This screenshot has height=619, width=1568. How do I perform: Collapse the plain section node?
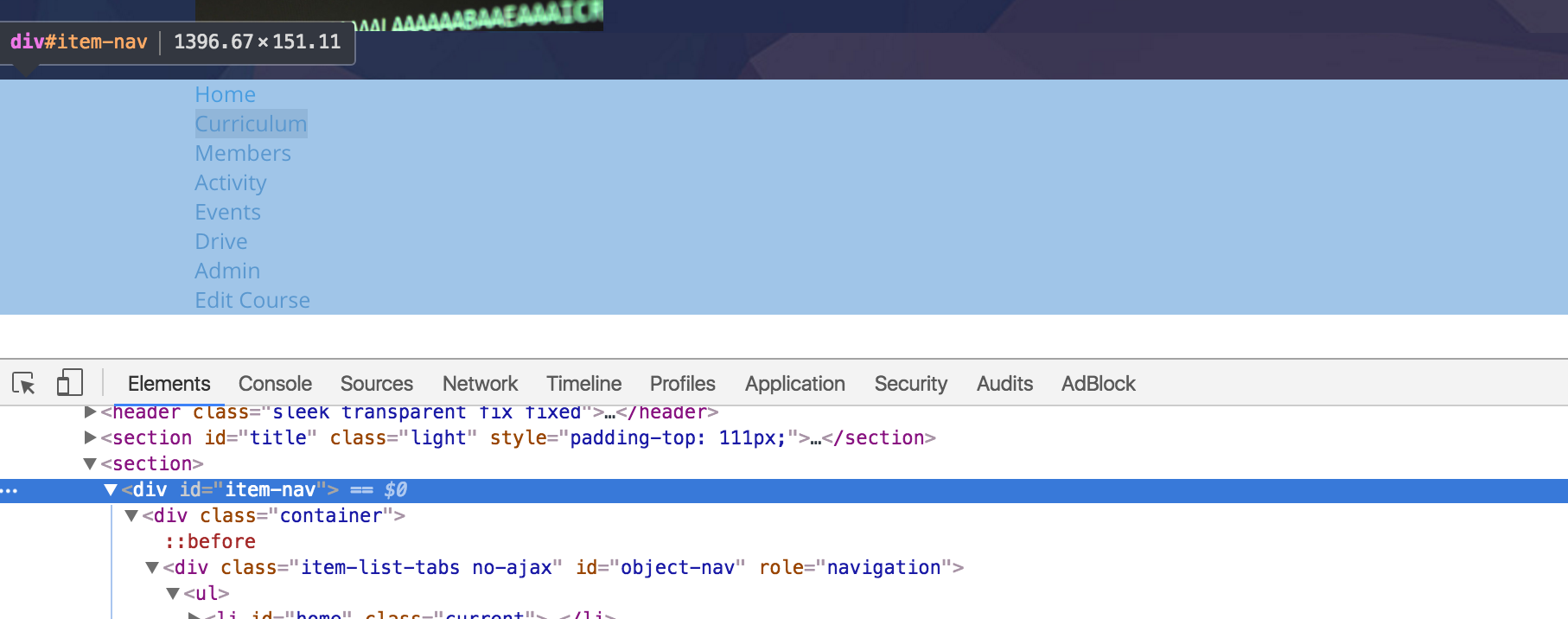tap(90, 463)
